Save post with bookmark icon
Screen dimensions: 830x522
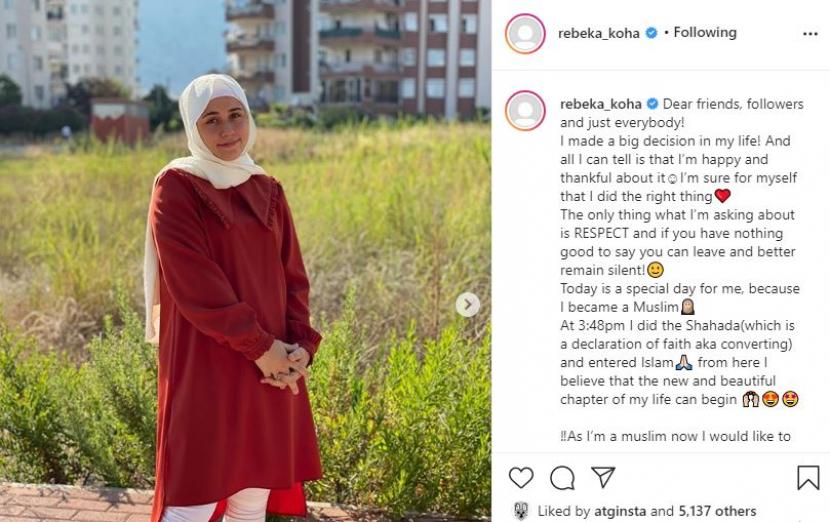[808, 478]
